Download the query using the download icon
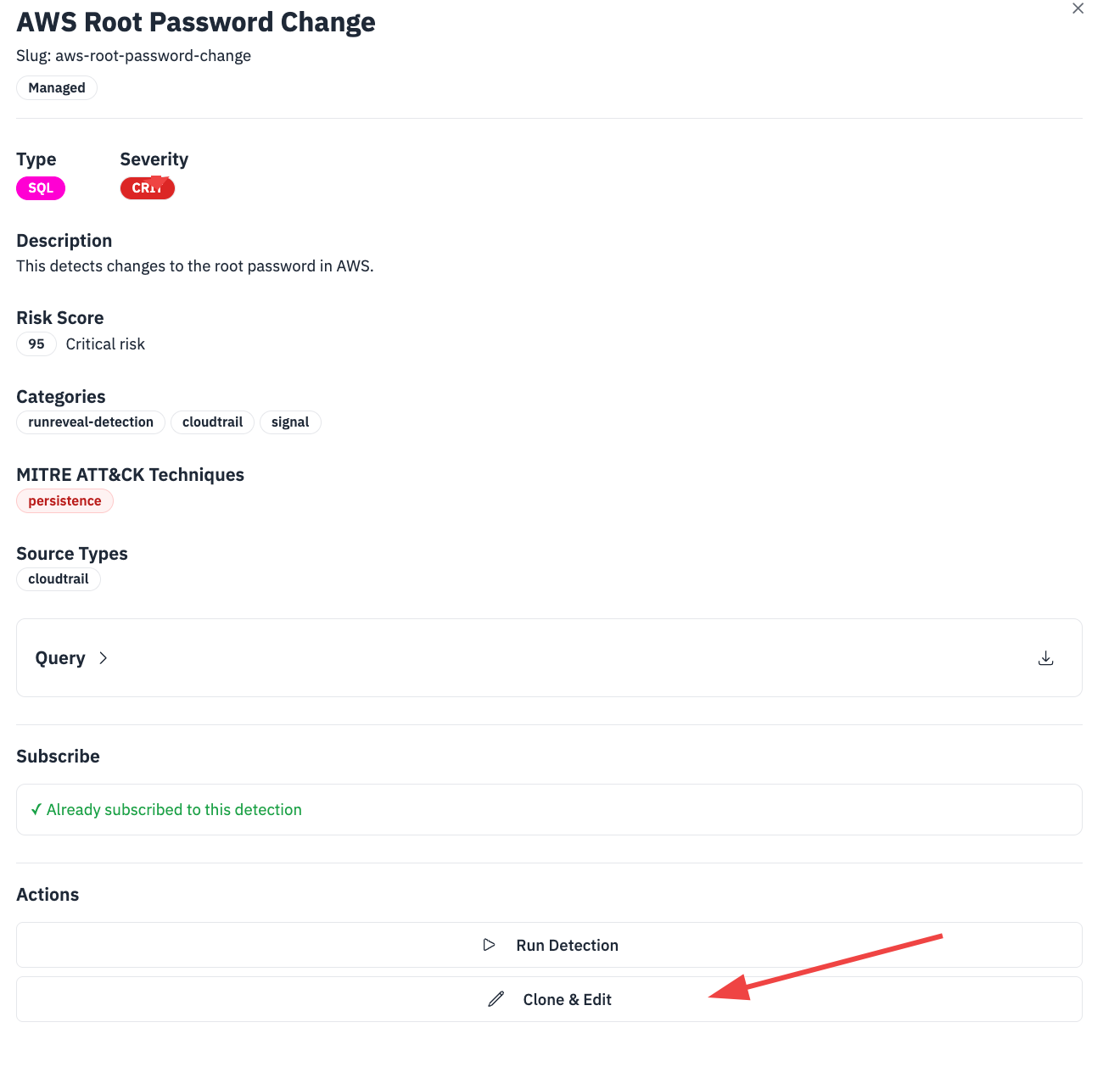The height and width of the screenshot is (1067, 1120). tap(1045, 658)
